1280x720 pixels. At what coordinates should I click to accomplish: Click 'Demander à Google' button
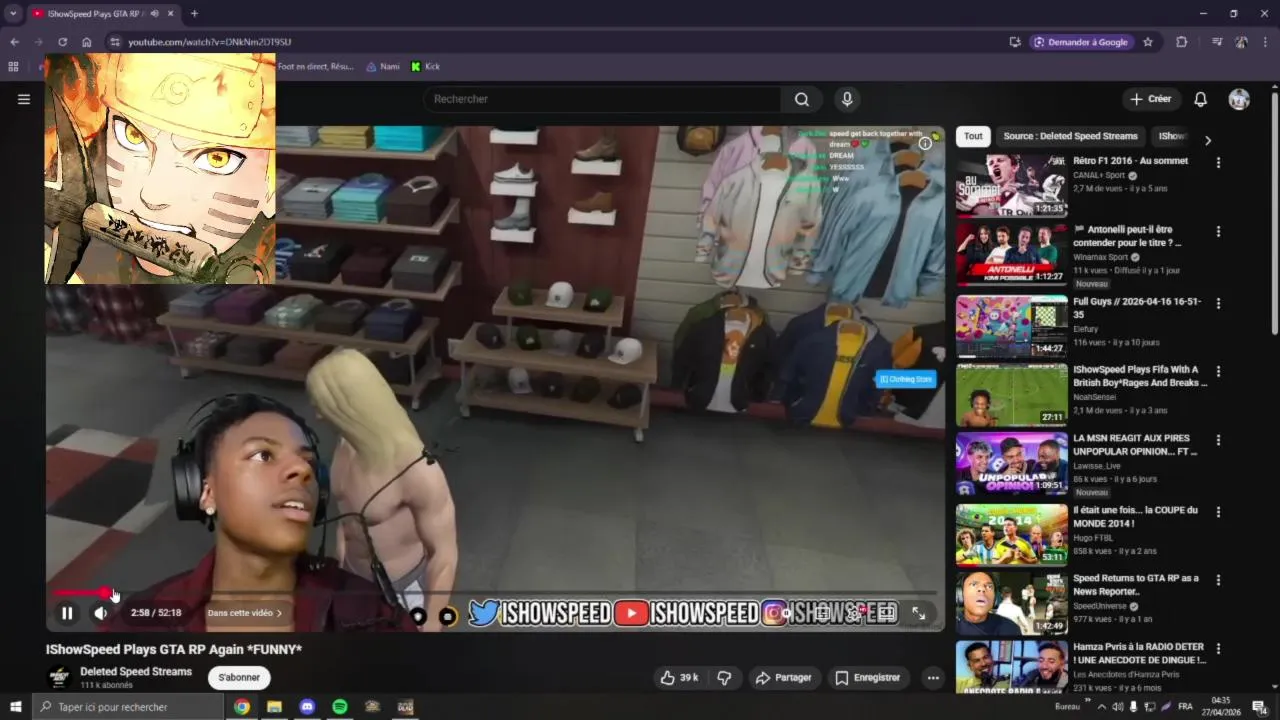pos(1080,42)
